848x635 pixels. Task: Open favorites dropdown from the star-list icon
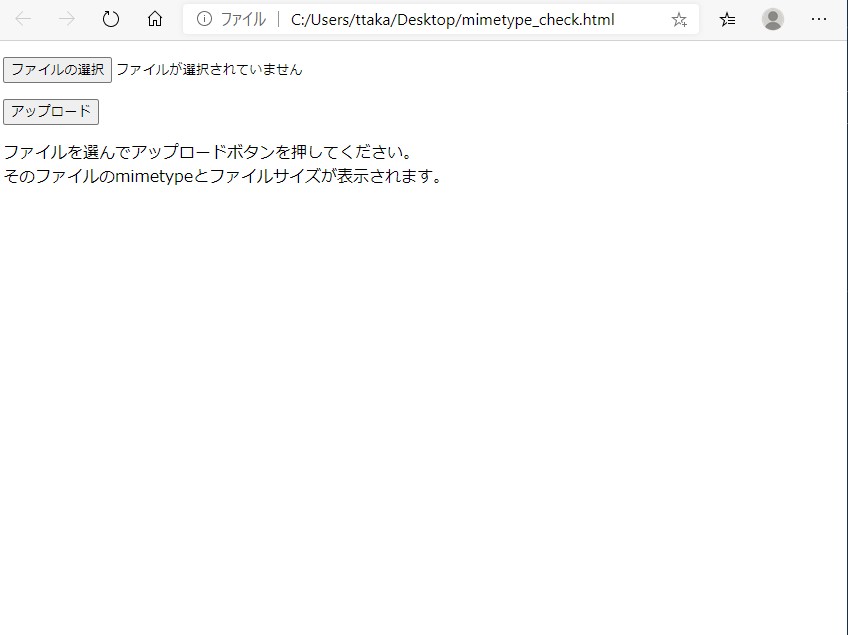click(x=729, y=18)
